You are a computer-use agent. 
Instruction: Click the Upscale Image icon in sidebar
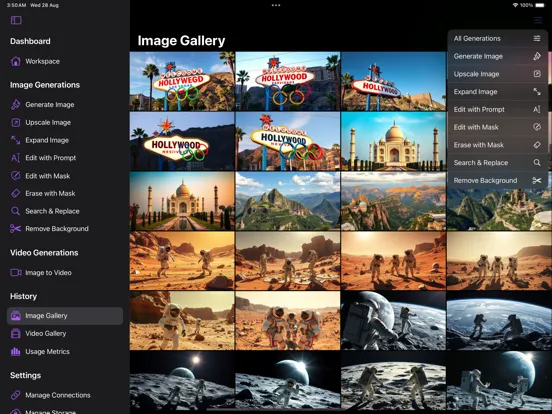pyautogui.click(x=15, y=123)
